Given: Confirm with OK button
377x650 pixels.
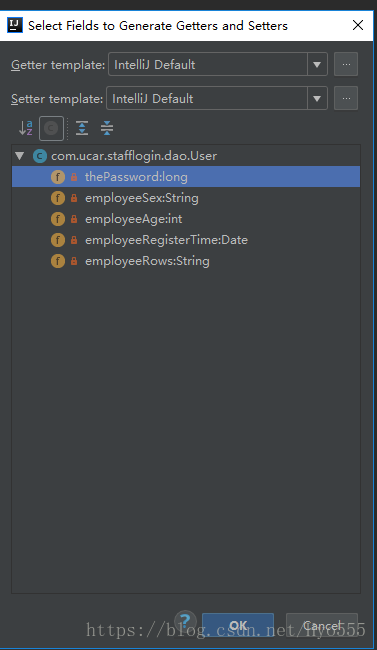Looking at the screenshot, I should click(x=238, y=625).
